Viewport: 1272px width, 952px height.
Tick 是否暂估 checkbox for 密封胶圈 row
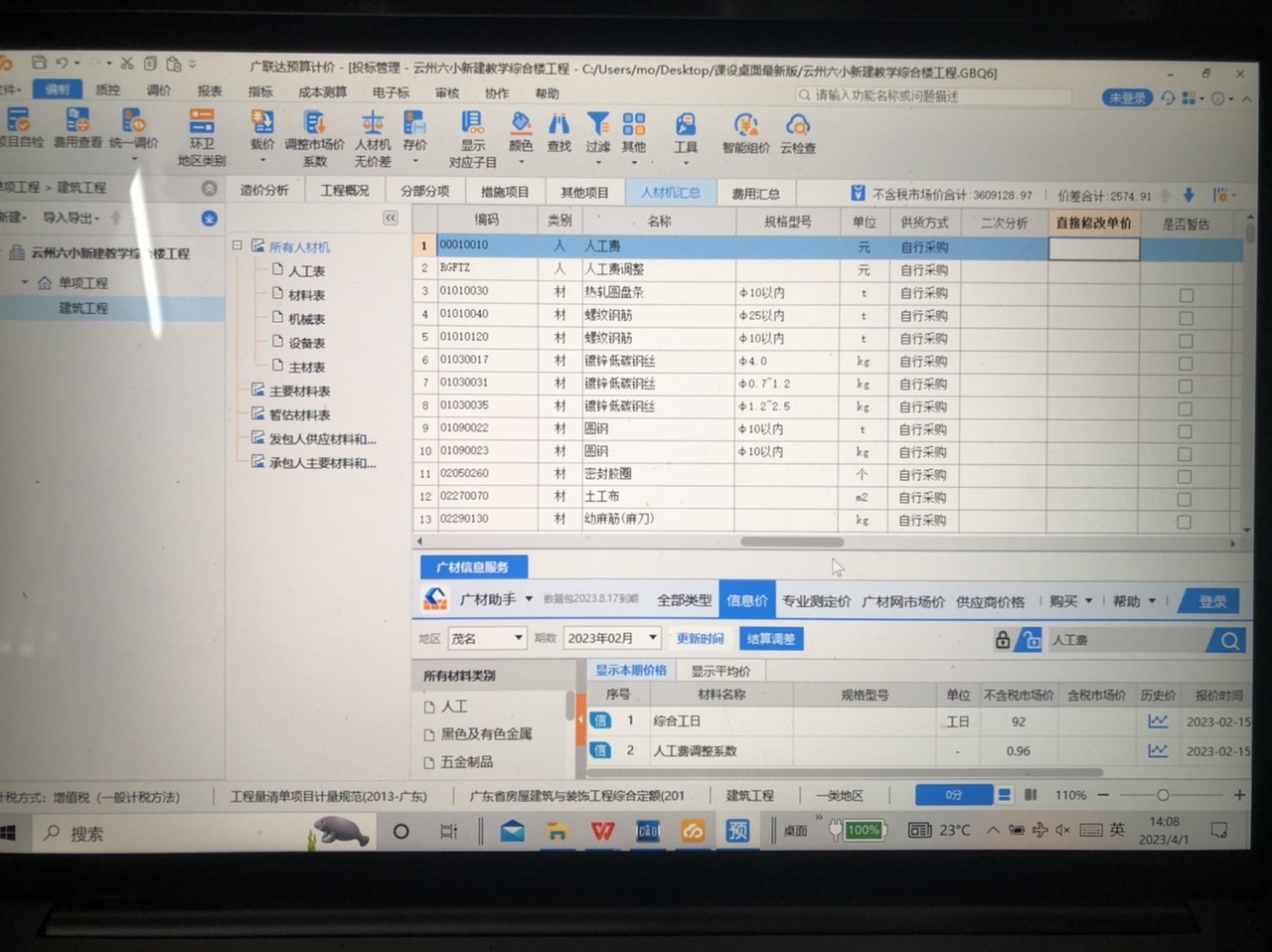(1185, 477)
